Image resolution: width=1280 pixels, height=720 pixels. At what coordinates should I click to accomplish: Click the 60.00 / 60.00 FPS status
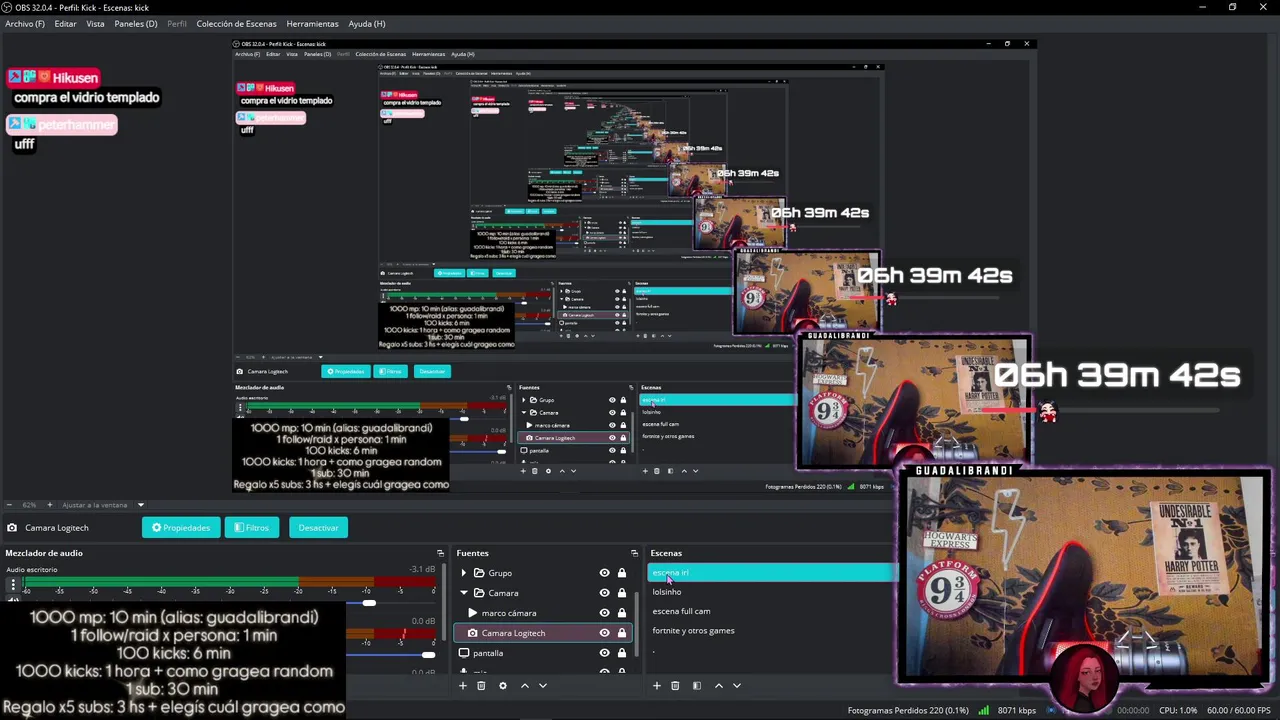[1240, 711]
